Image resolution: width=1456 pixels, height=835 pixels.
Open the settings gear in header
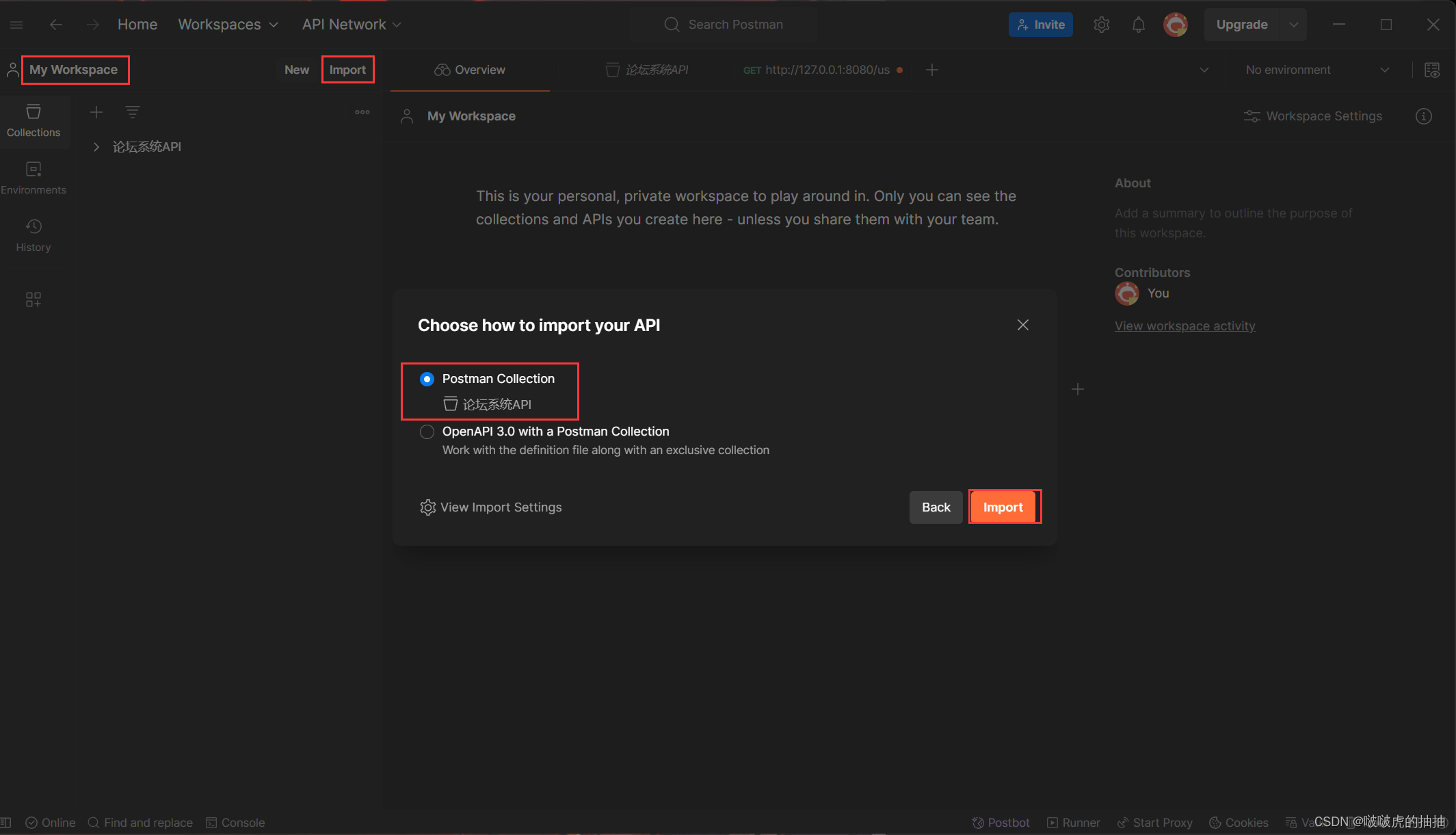click(1101, 25)
